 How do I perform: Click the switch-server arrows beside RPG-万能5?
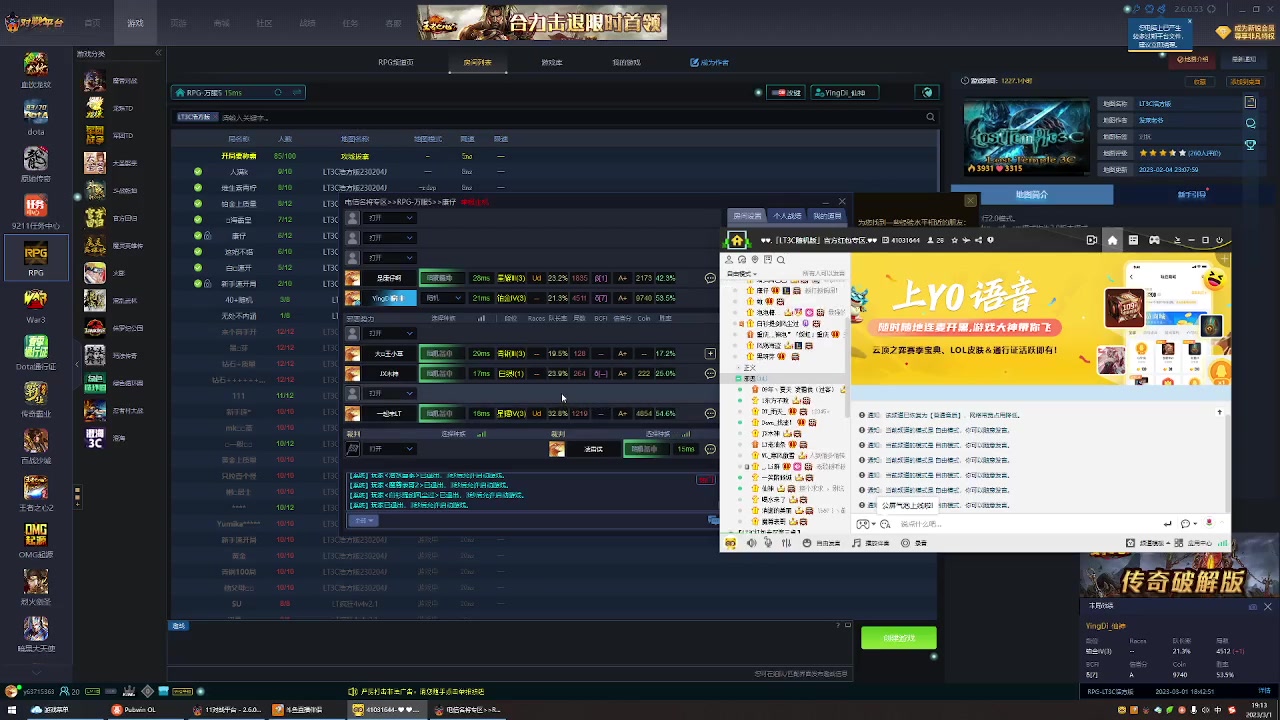tap(297, 93)
